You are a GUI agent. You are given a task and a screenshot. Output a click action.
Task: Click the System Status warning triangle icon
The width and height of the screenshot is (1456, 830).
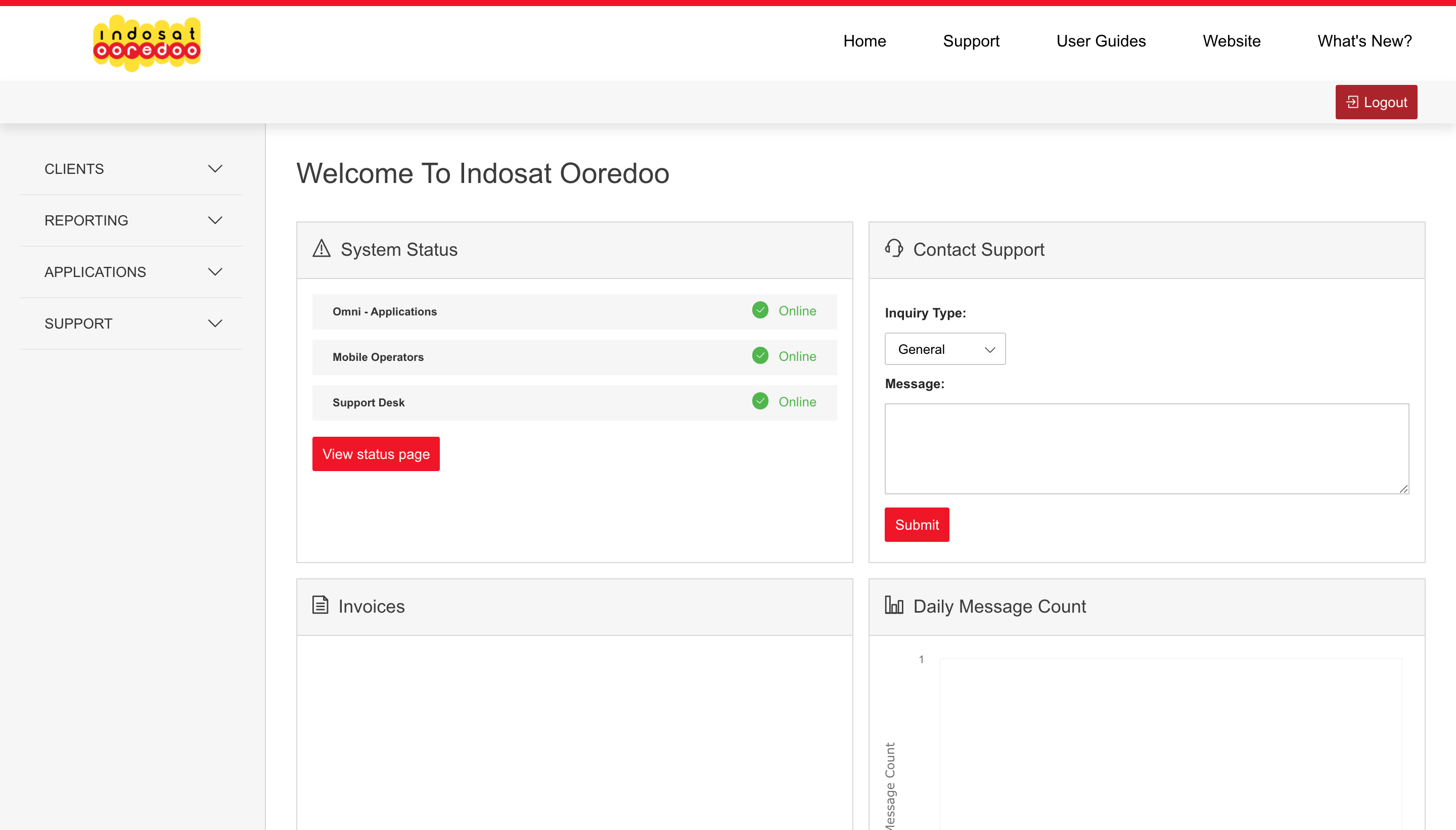coord(322,249)
